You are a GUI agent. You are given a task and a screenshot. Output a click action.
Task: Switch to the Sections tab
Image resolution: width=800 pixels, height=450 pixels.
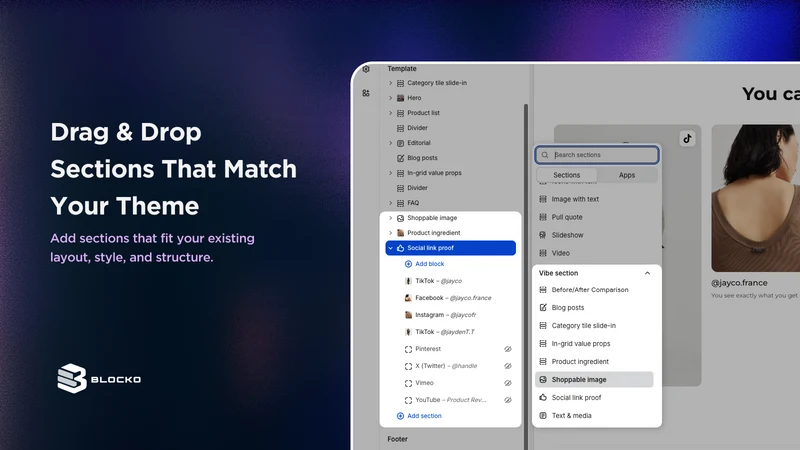(x=567, y=175)
